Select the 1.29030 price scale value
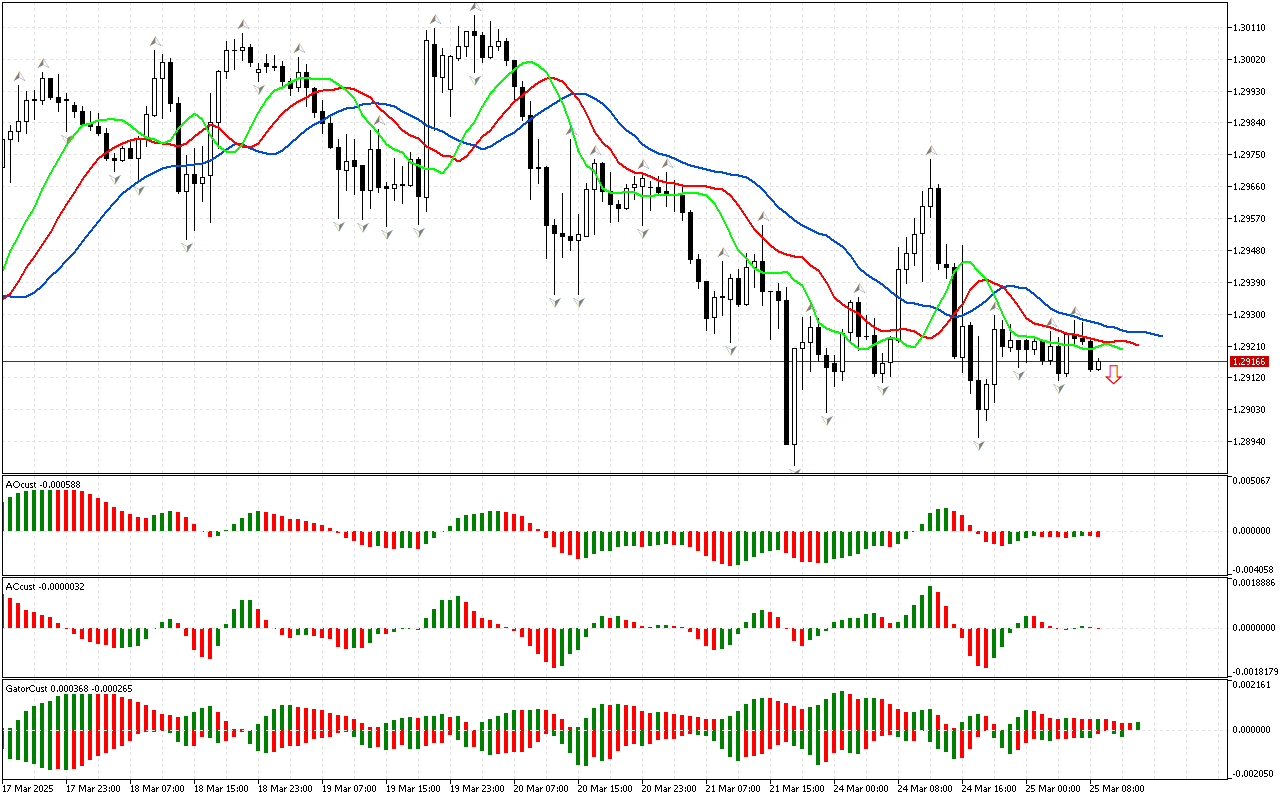 pos(1250,410)
